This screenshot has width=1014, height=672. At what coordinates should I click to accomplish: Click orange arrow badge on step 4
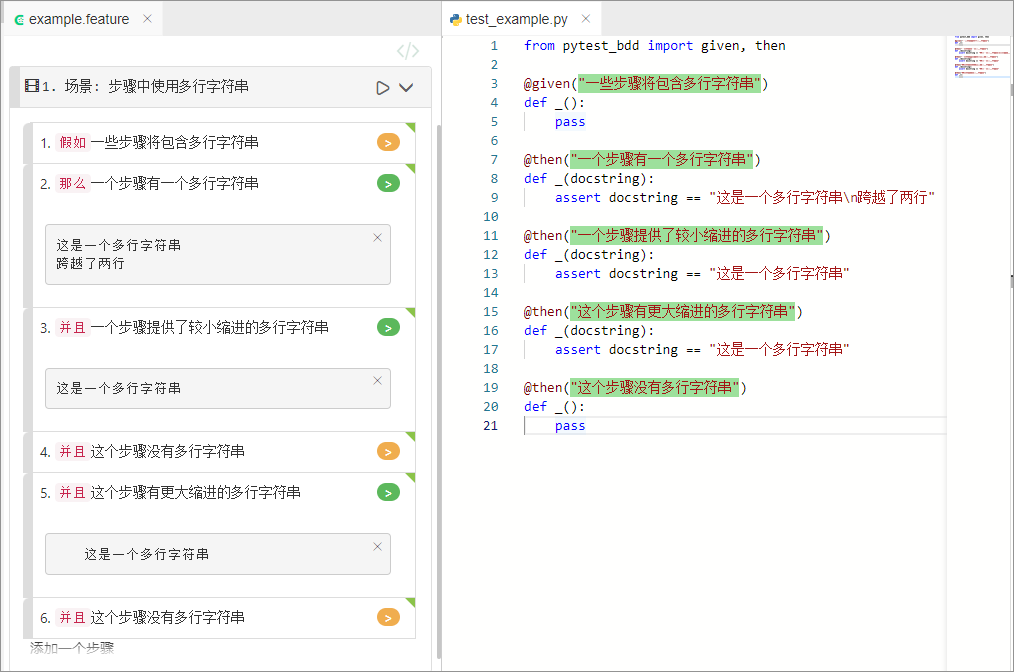coord(388,452)
